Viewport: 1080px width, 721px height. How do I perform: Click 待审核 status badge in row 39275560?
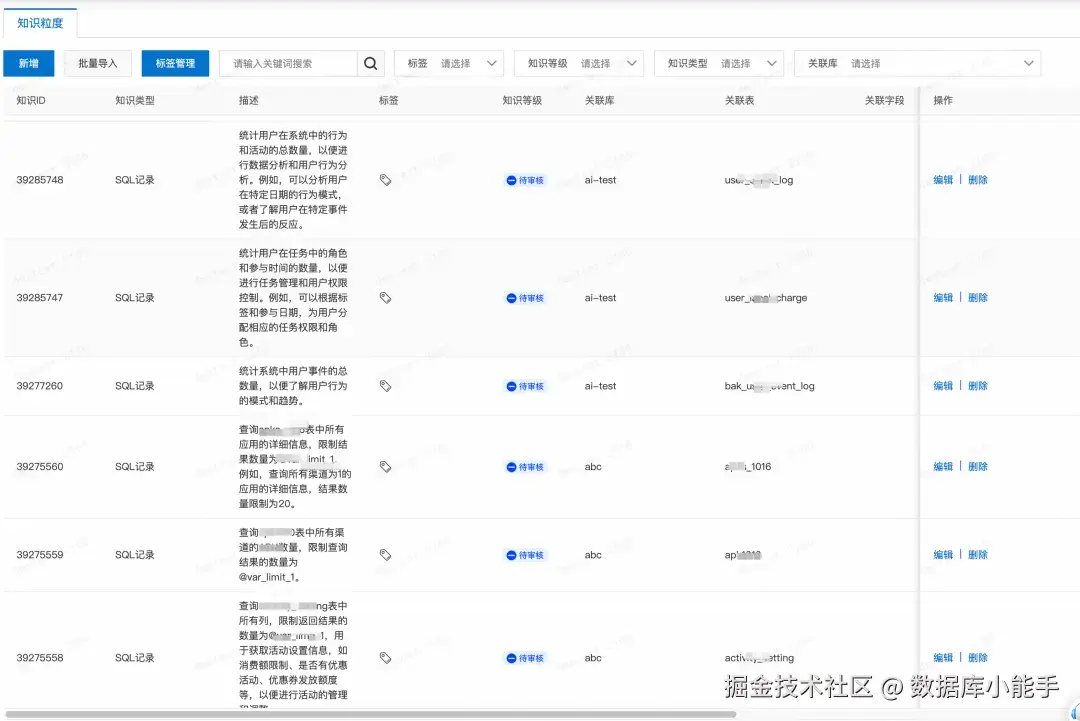pos(525,466)
